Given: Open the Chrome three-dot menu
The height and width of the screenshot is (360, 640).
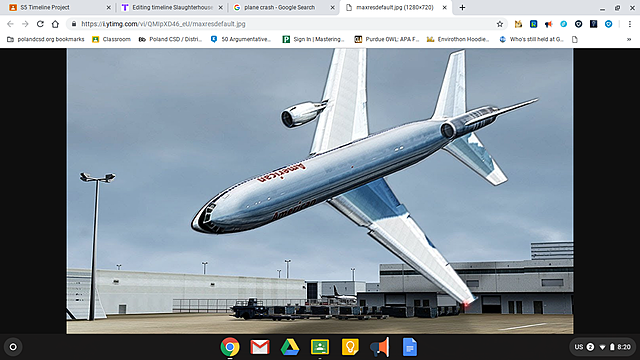Looking at the screenshot, I should (630, 24).
